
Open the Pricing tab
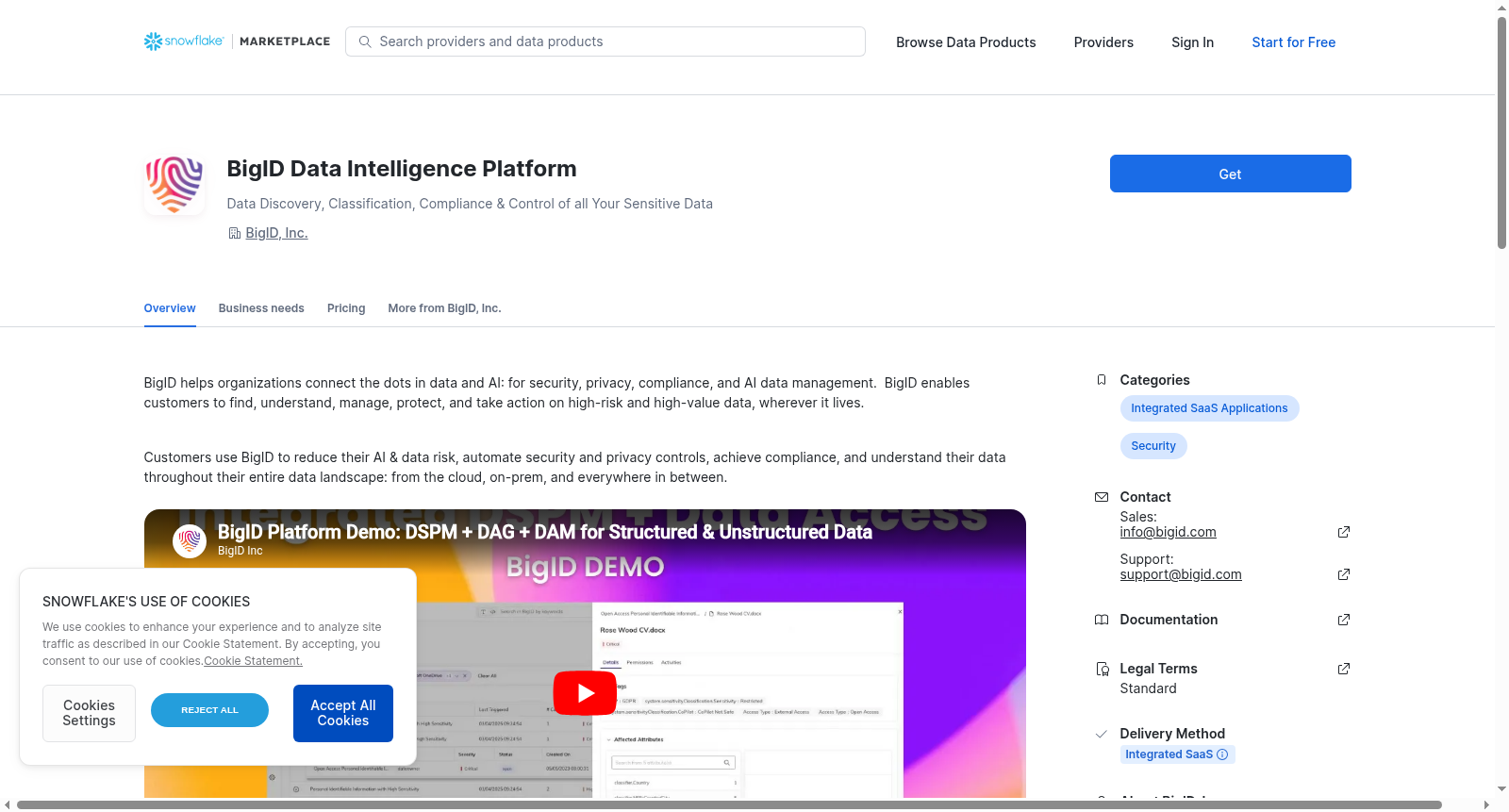(346, 308)
